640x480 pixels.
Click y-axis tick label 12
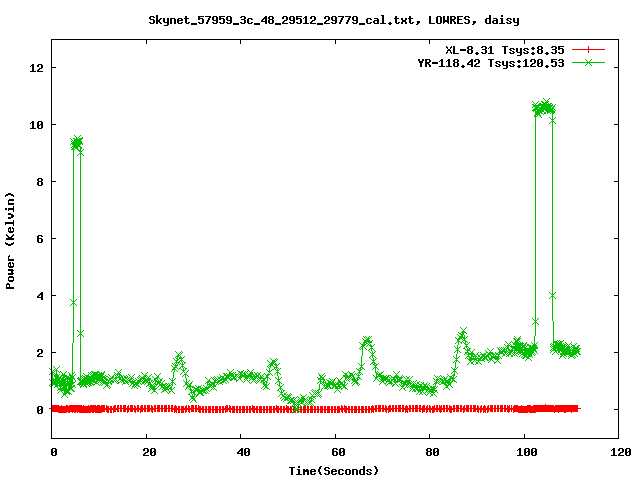pos(36,68)
